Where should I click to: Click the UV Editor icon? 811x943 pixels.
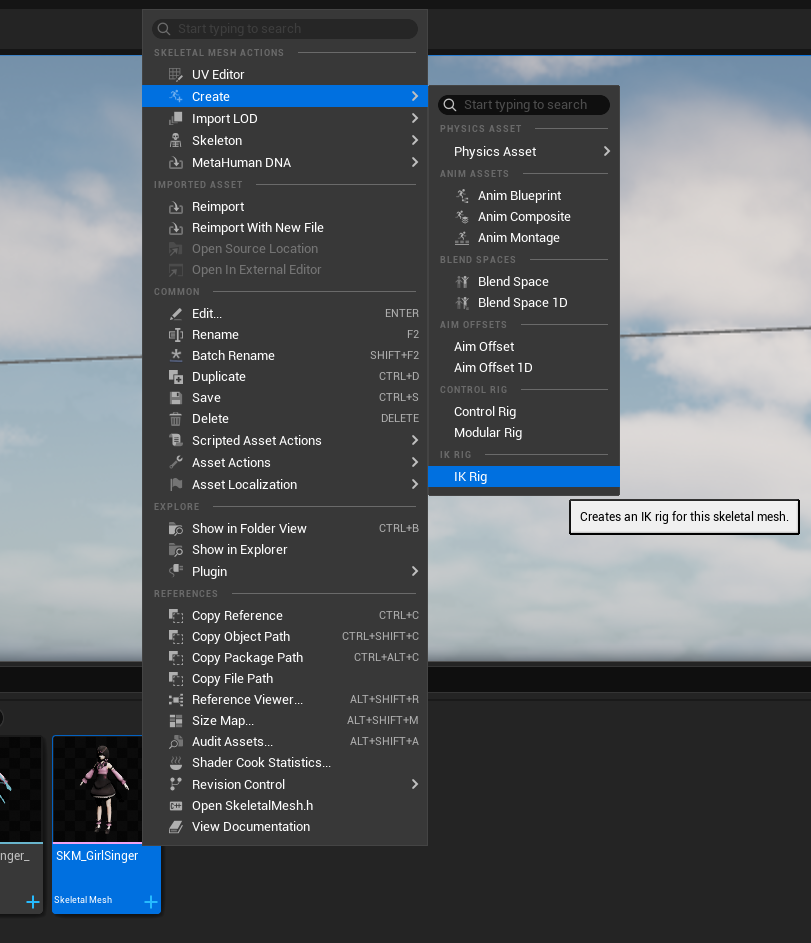176,75
